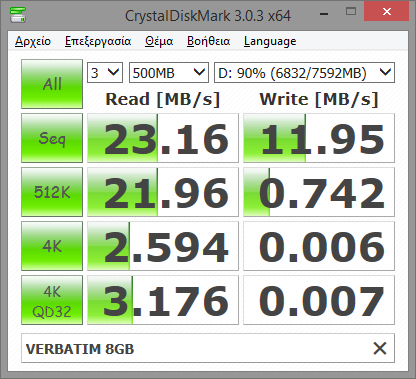Select the 4K read result 2.594
This screenshot has width=416, height=379.
click(163, 246)
